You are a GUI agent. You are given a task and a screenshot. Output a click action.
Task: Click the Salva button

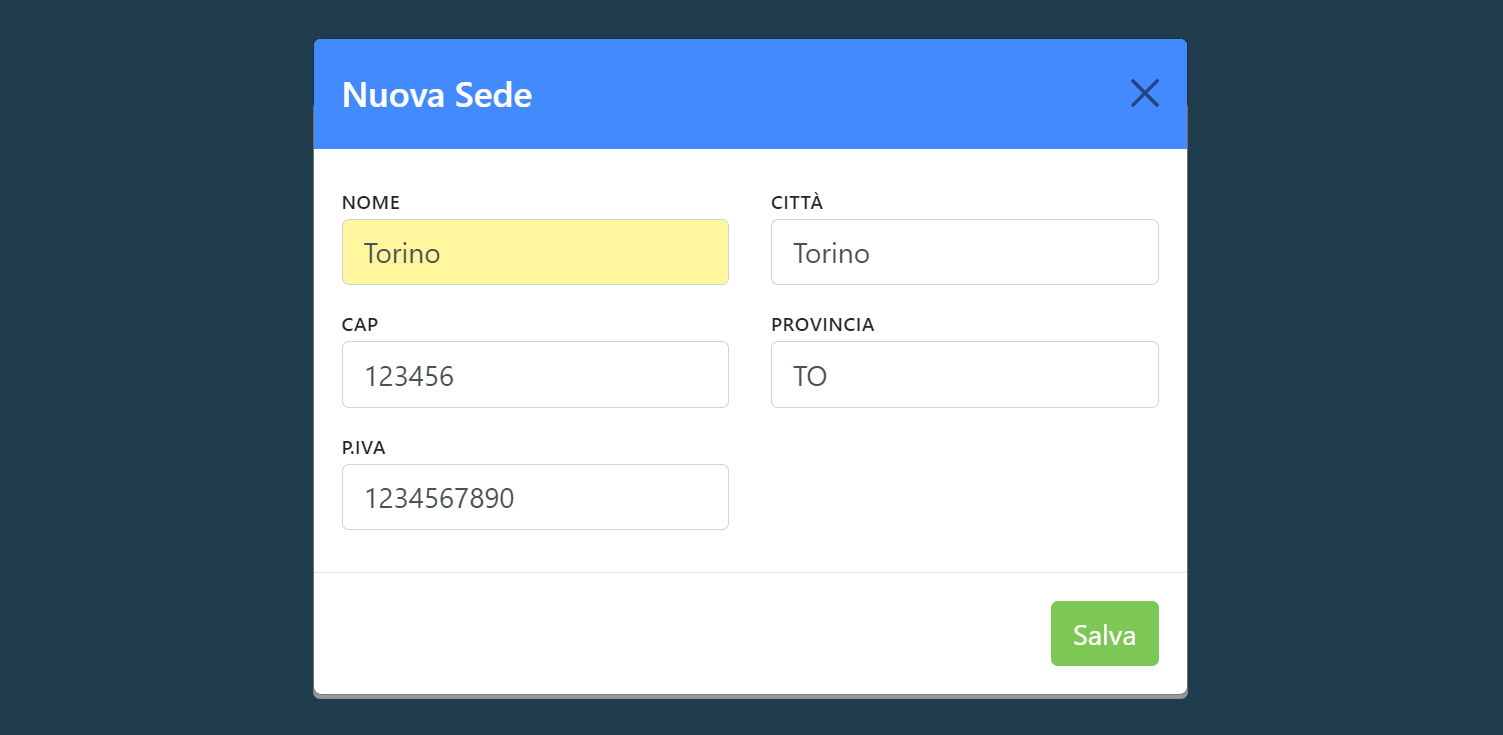[x=1104, y=633]
